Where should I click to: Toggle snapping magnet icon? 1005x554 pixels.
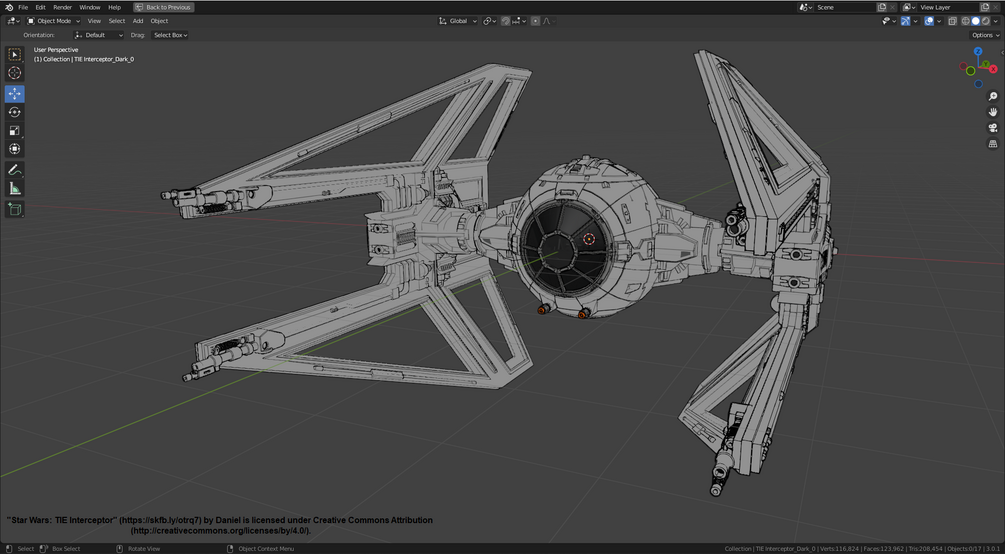506,21
